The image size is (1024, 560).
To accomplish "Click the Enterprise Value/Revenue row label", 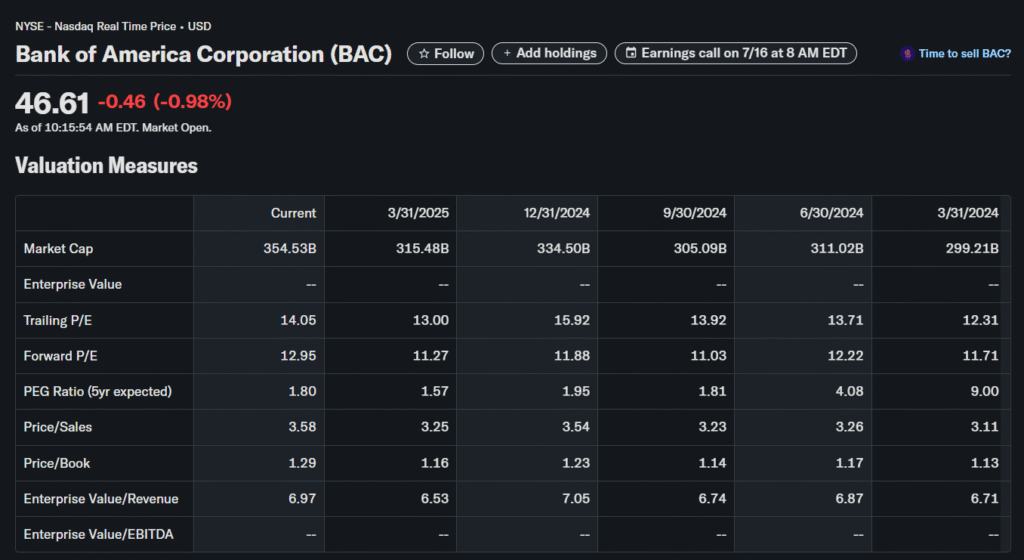I will pyautogui.click(x=101, y=499).
